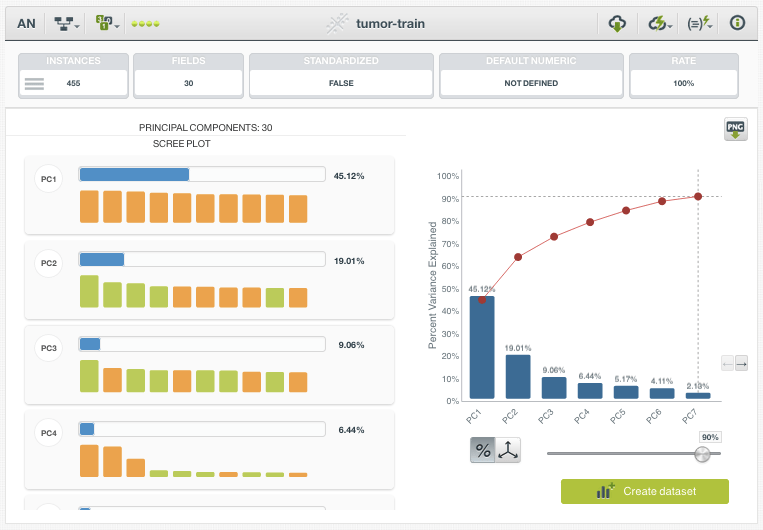Click the tumor-train title
This screenshot has height=530, width=763.
[x=391, y=22]
